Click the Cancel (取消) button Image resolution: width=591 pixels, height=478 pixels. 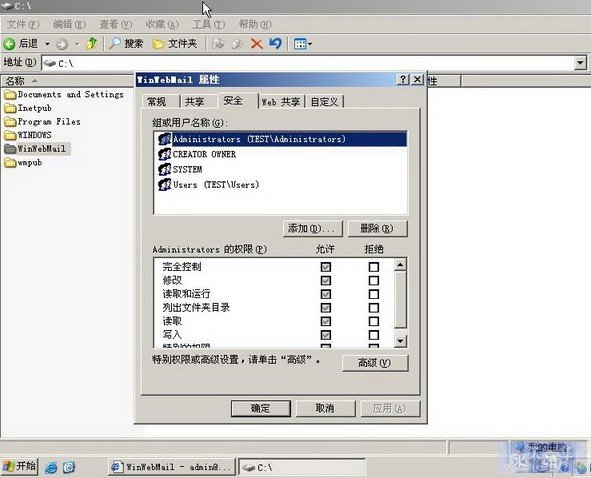tap(325, 408)
